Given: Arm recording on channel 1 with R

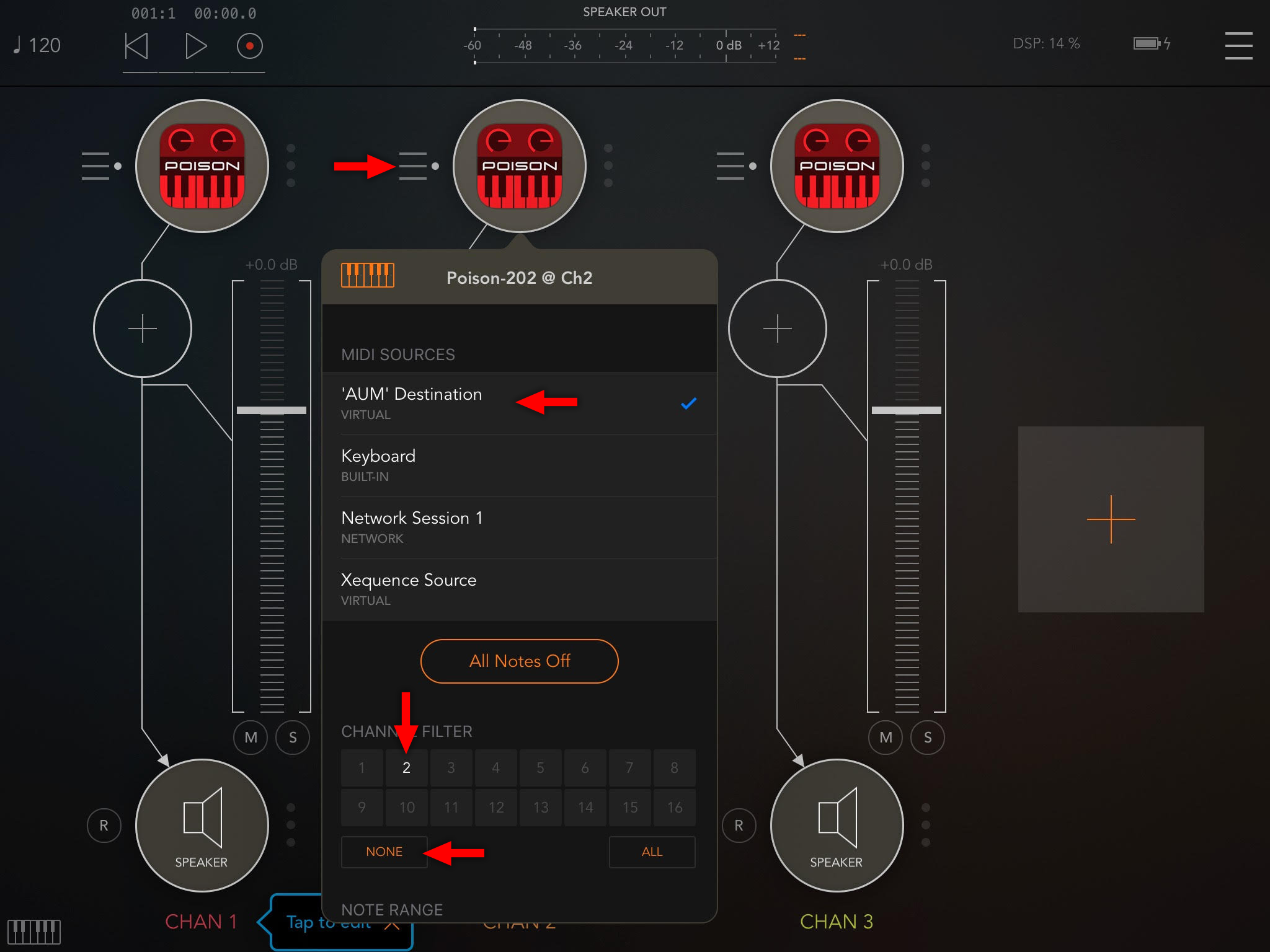Looking at the screenshot, I should [x=104, y=826].
